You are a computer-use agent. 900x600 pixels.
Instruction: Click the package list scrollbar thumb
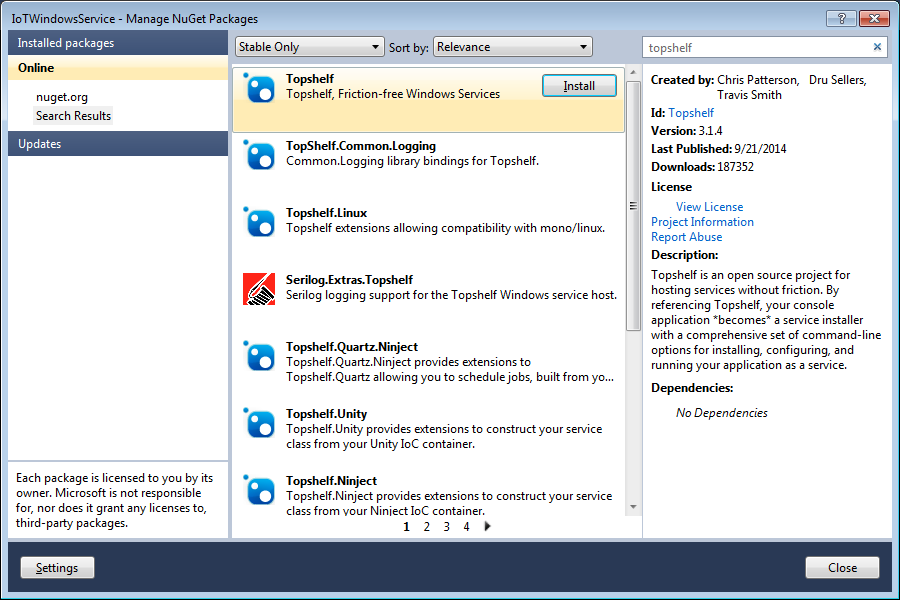click(x=633, y=206)
